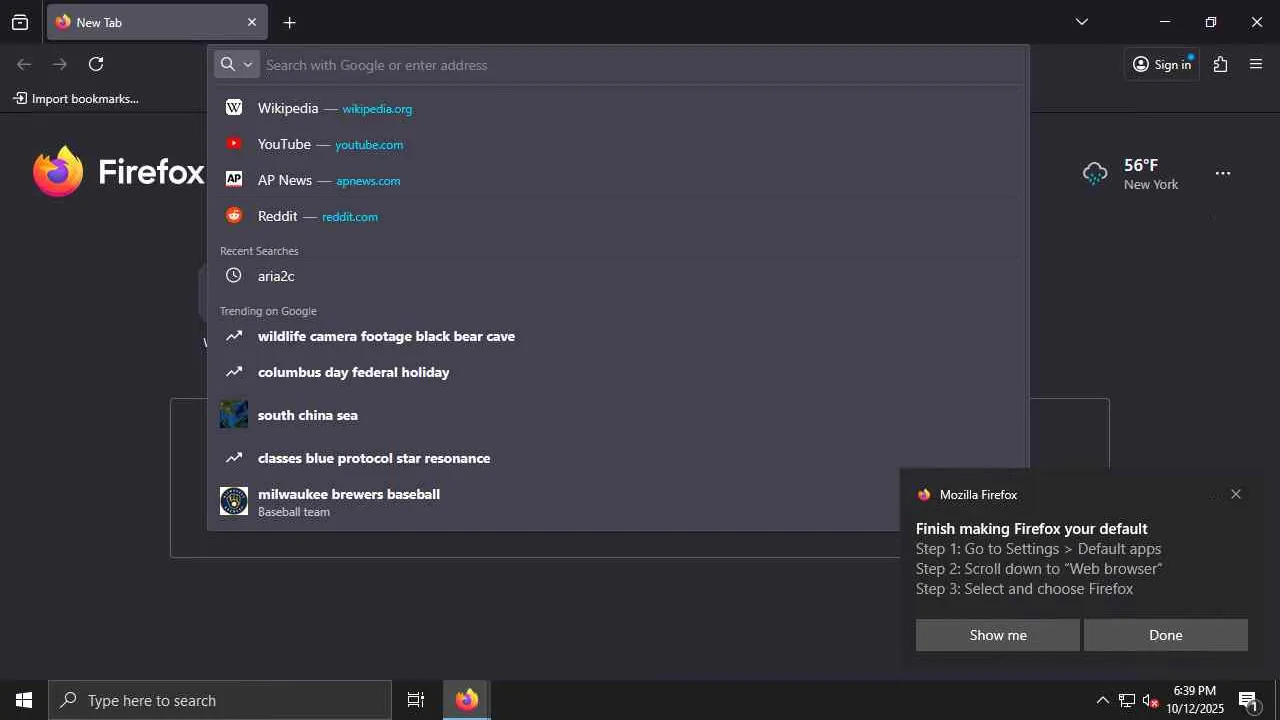1280x720 pixels.
Task: Click the Windows taskbar search box
Action: (x=220, y=700)
